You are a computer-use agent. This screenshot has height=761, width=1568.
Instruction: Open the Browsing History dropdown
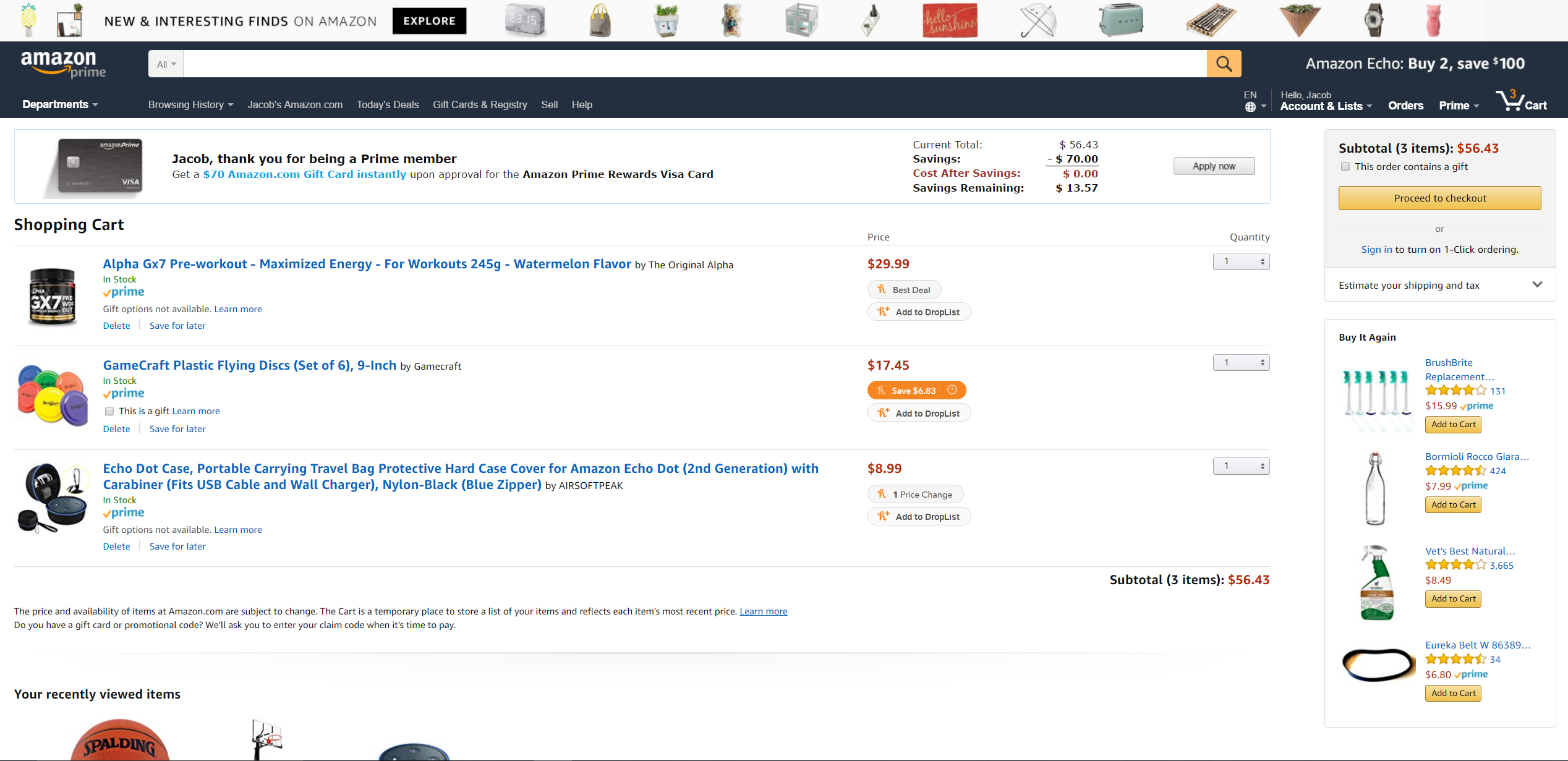coord(190,104)
